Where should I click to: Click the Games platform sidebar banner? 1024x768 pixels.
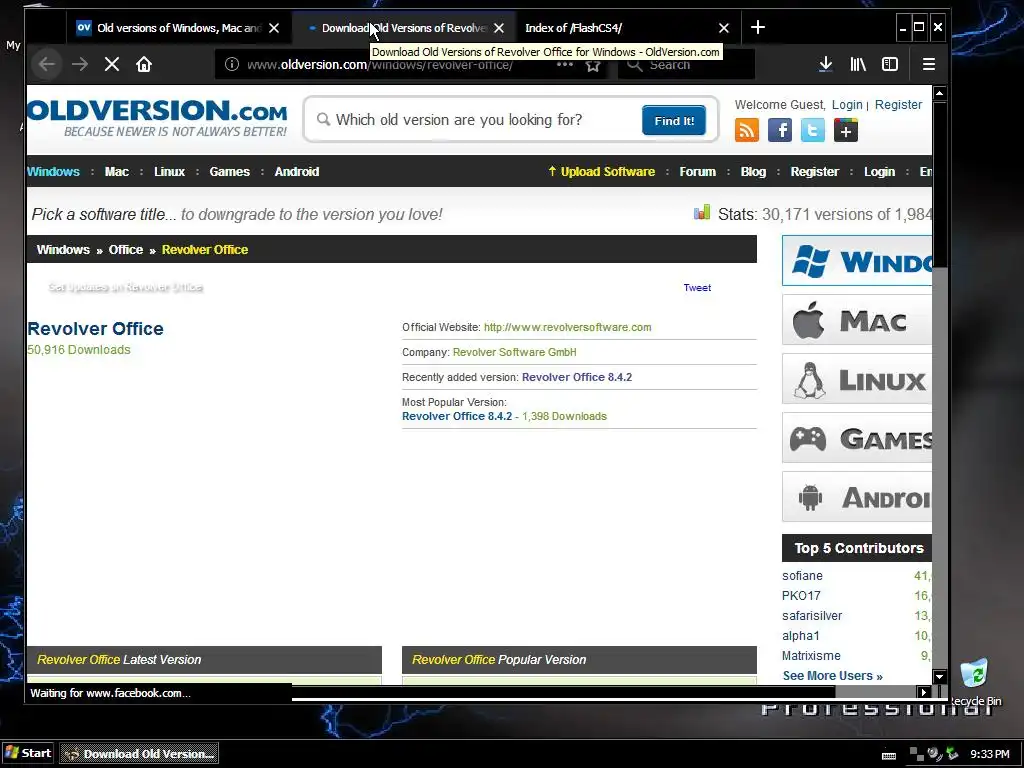(857, 438)
